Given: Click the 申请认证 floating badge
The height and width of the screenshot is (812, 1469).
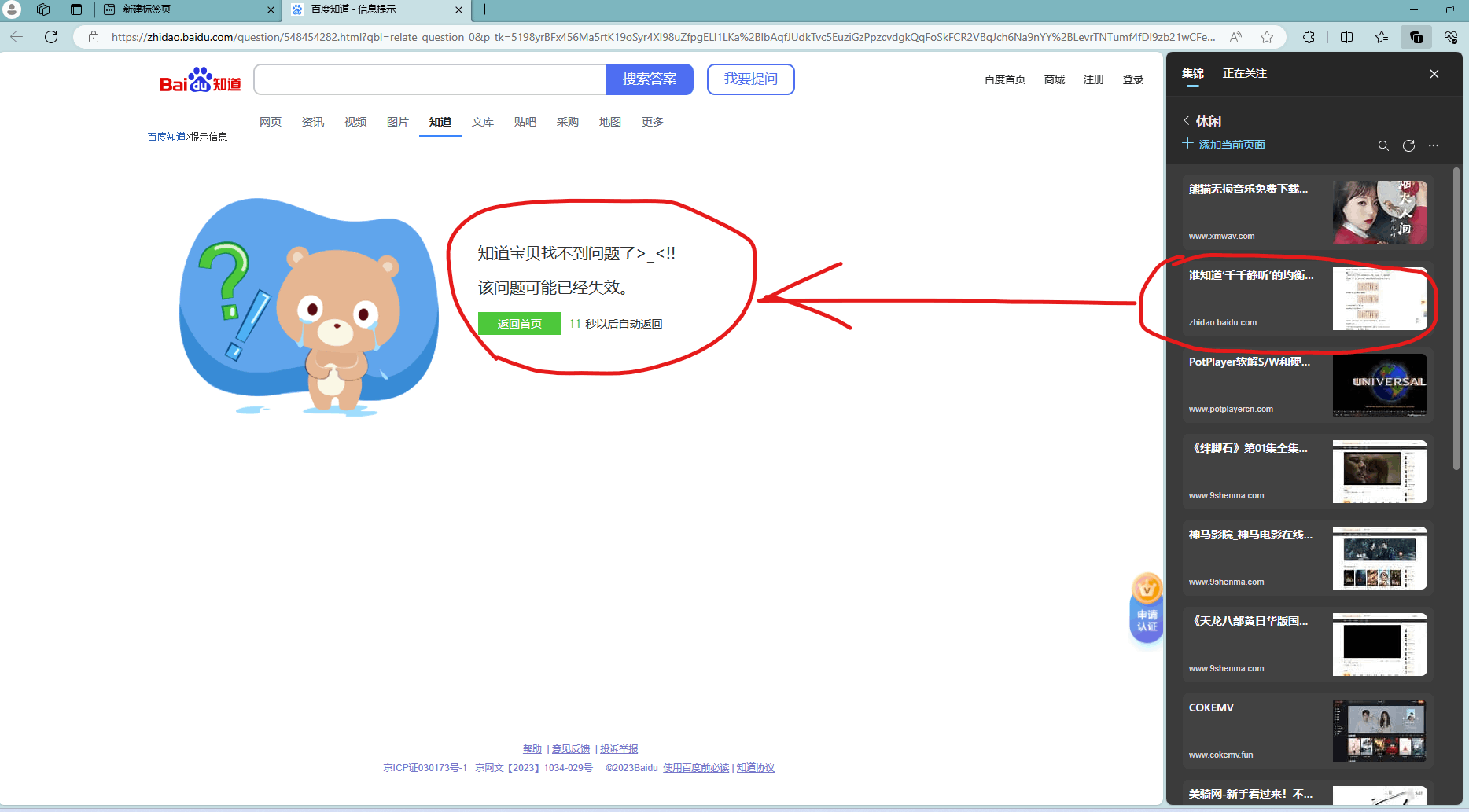Looking at the screenshot, I should (1147, 609).
